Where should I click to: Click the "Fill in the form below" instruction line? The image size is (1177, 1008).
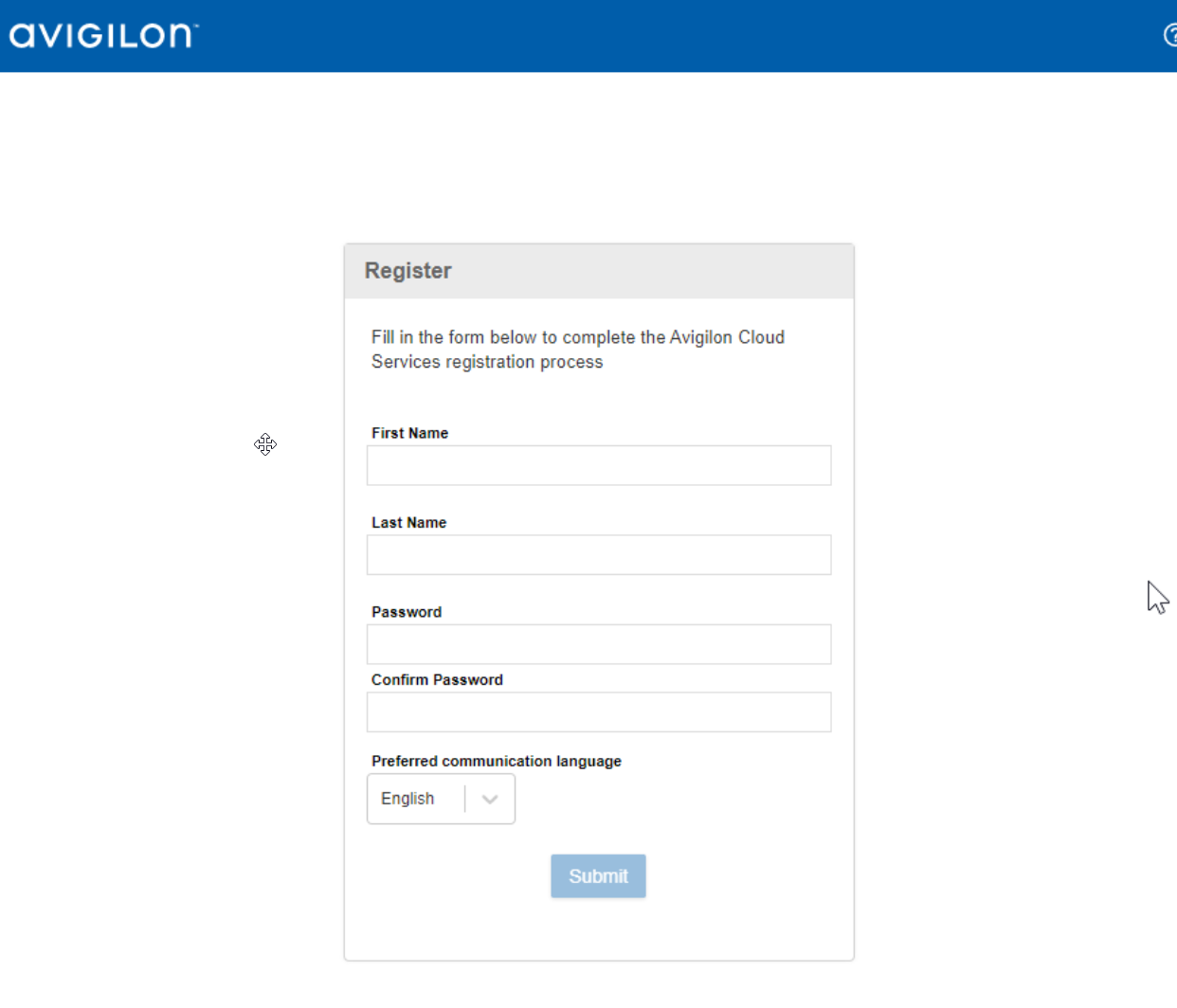click(578, 337)
